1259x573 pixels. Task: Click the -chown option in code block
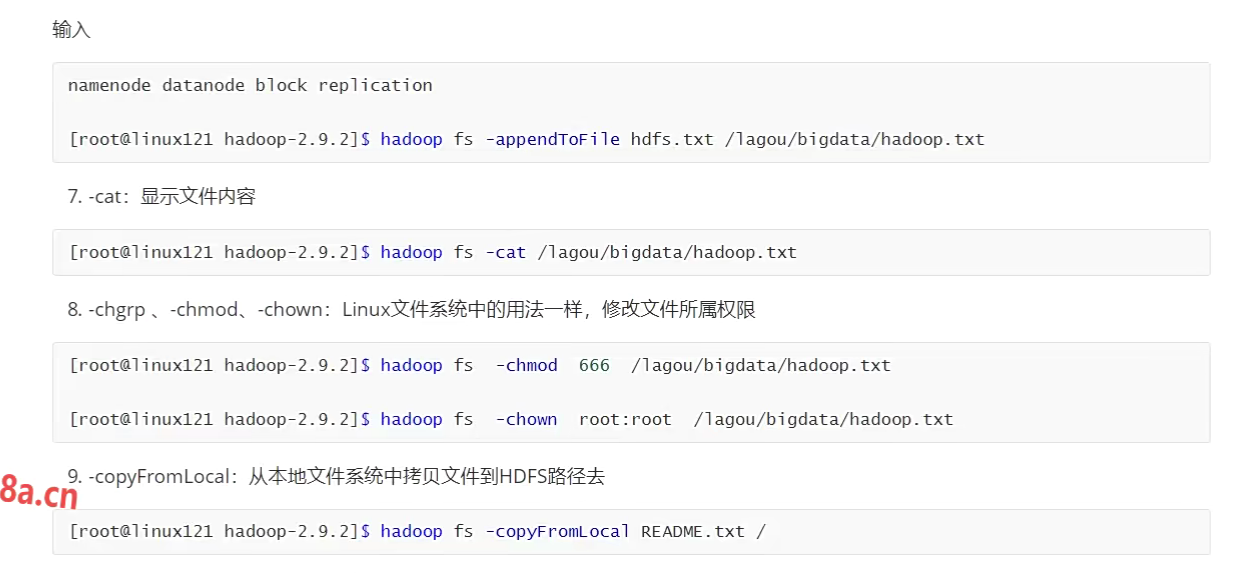[526, 419]
